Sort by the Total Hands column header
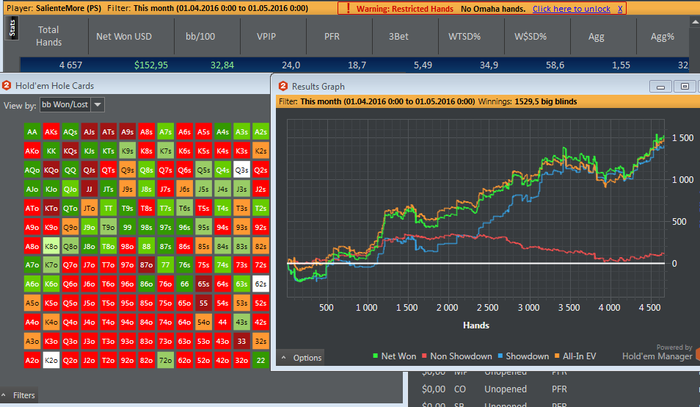The width and height of the screenshot is (700, 407). click(49, 36)
